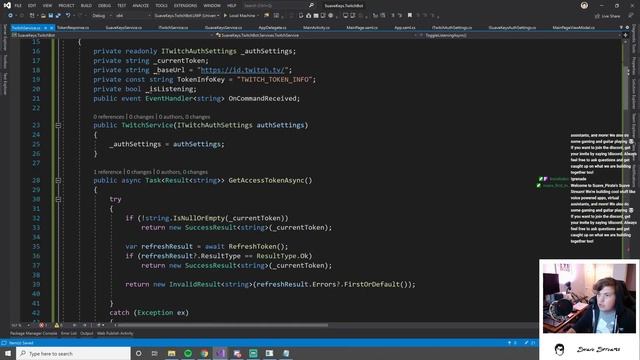Switch to the MainActivity.cs tab
The image size is (640, 360).
click(316, 28)
